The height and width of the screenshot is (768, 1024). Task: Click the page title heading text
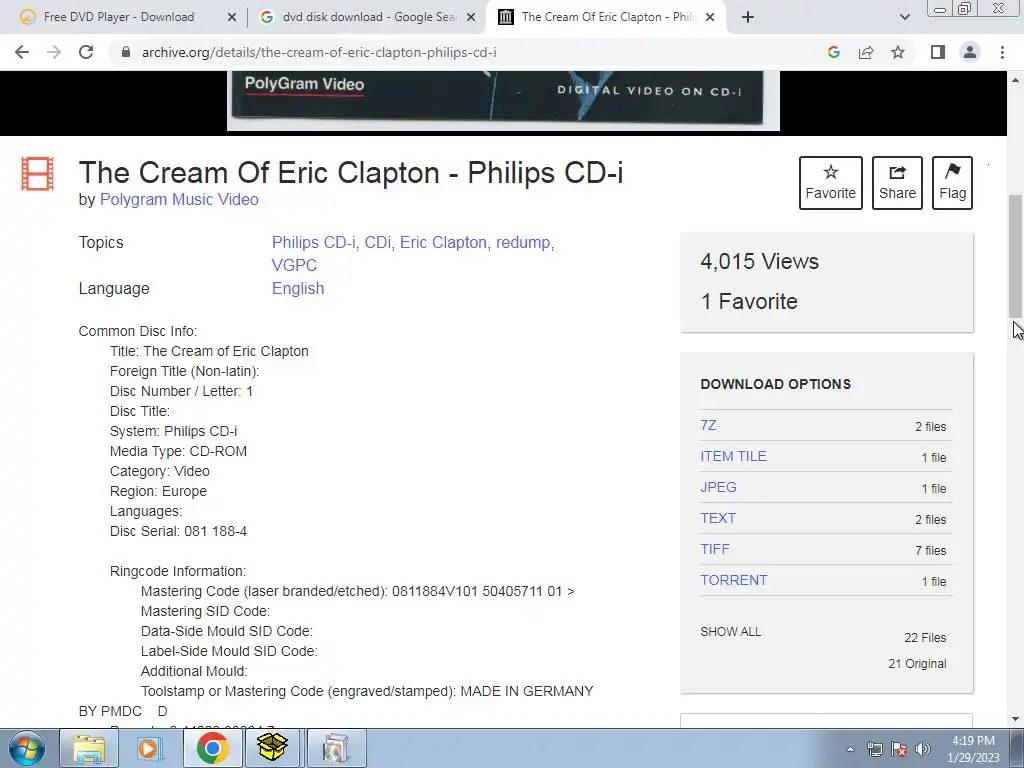tap(351, 172)
